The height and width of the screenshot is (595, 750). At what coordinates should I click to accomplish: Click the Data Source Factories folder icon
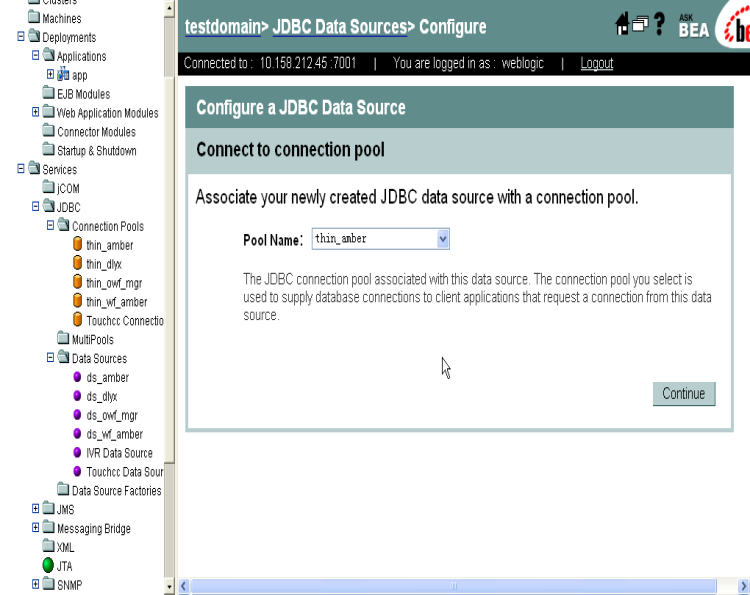(x=63, y=489)
